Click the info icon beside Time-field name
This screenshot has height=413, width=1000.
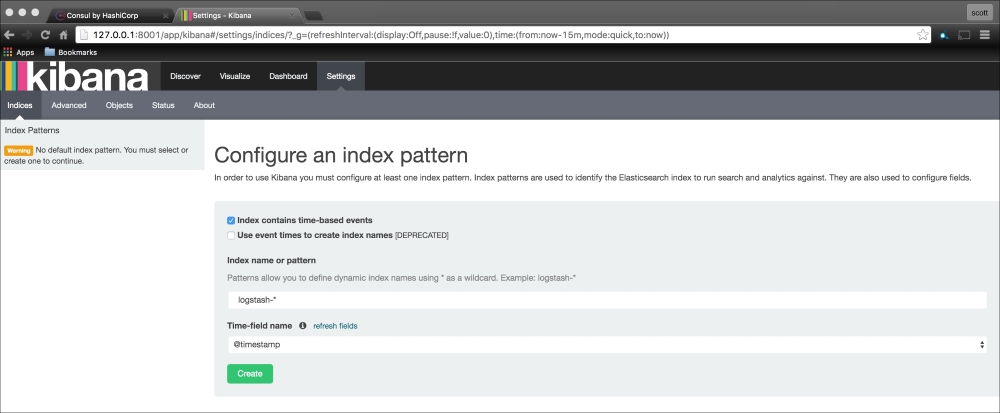(303, 326)
